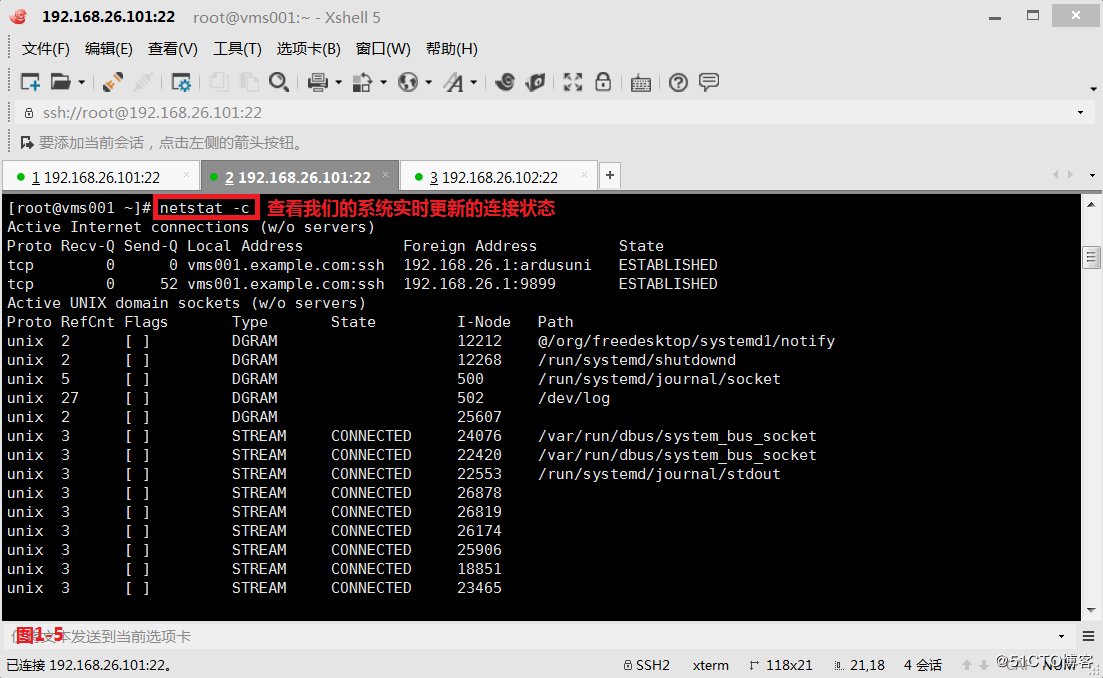Click the speech bubble feedback icon
Viewport: 1103px width, 678px height.
[709, 82]
